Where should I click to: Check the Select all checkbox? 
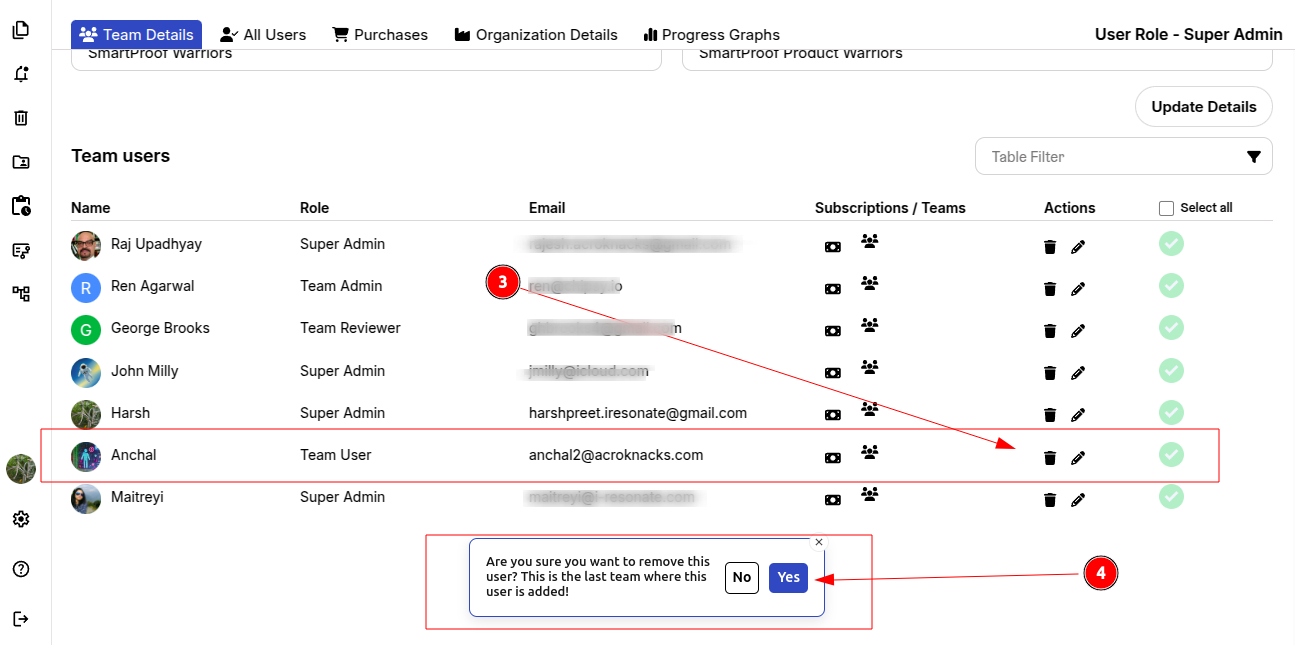pyautogui.click(x=1166, y=208)
